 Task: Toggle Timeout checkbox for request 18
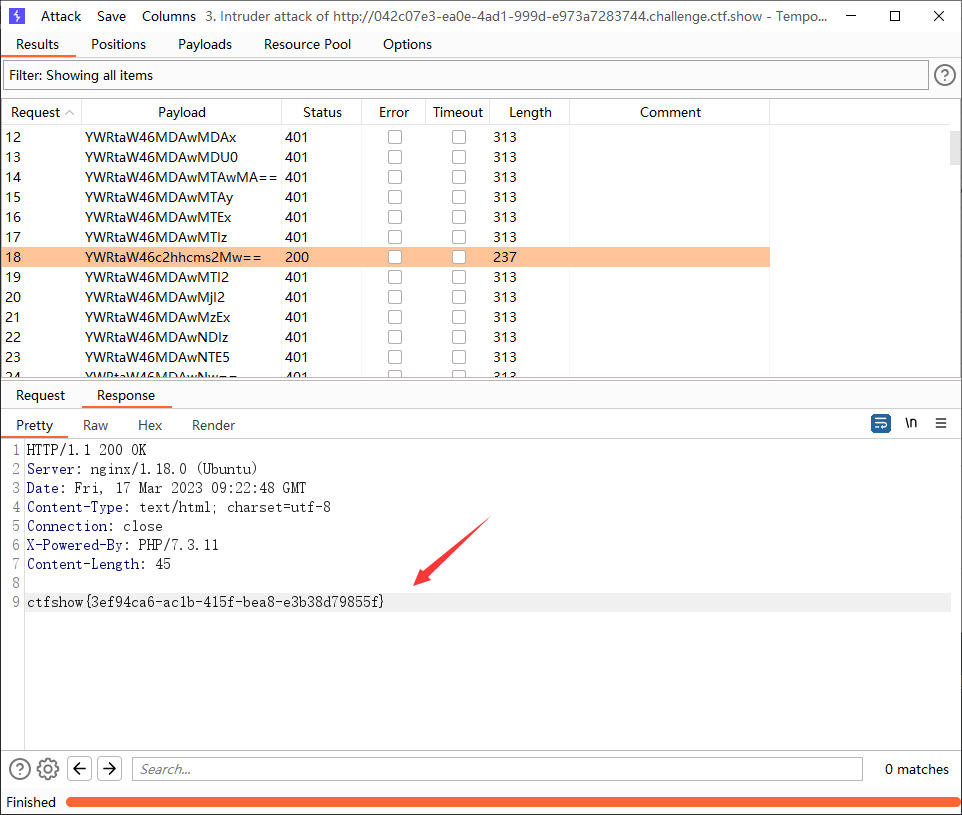tap(459, 257)
